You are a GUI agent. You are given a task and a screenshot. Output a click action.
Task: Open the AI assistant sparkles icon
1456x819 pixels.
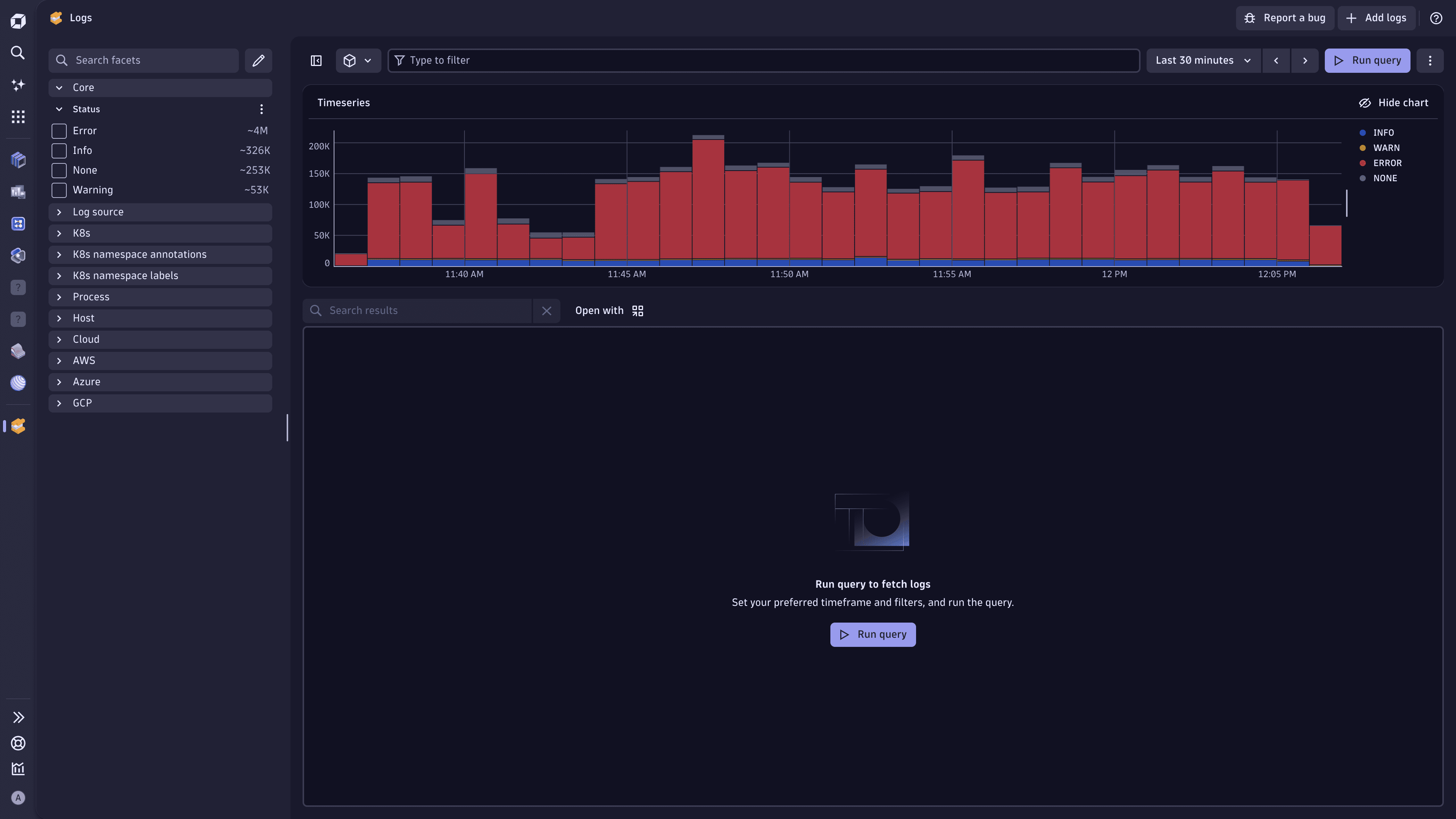click(x=17, y=85)
